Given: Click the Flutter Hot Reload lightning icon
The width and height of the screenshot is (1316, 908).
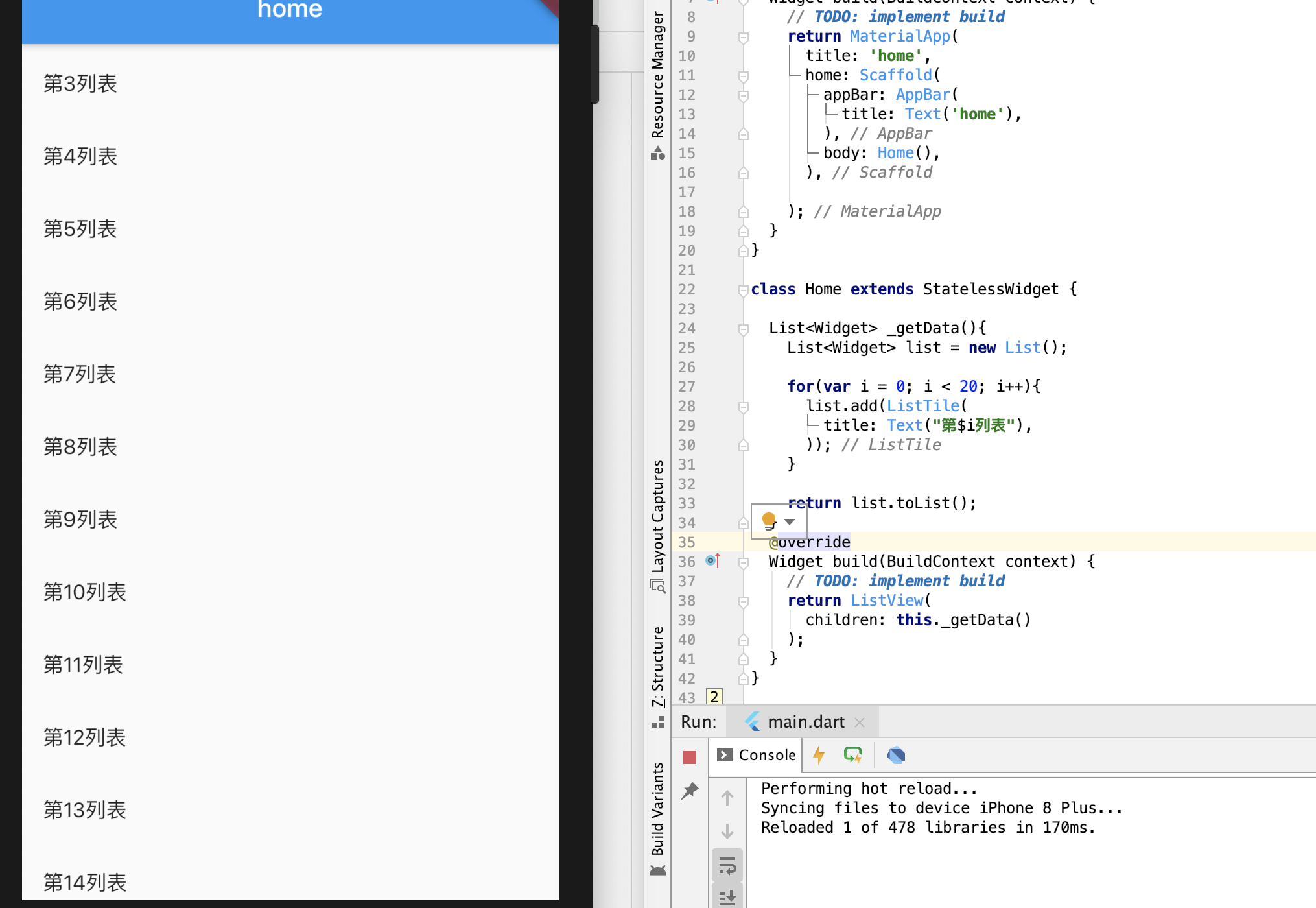Looking at the screenshot, I should tap(819, 755).
